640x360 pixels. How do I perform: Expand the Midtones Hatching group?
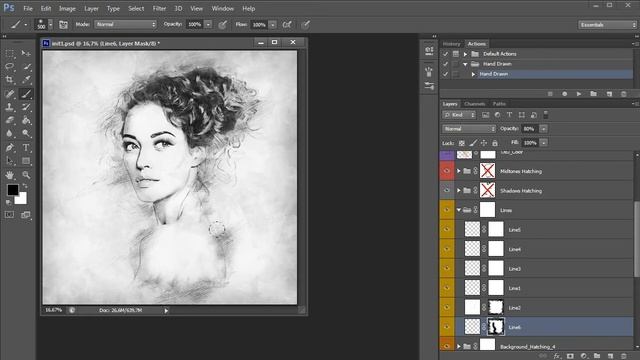tap(459, 171)
